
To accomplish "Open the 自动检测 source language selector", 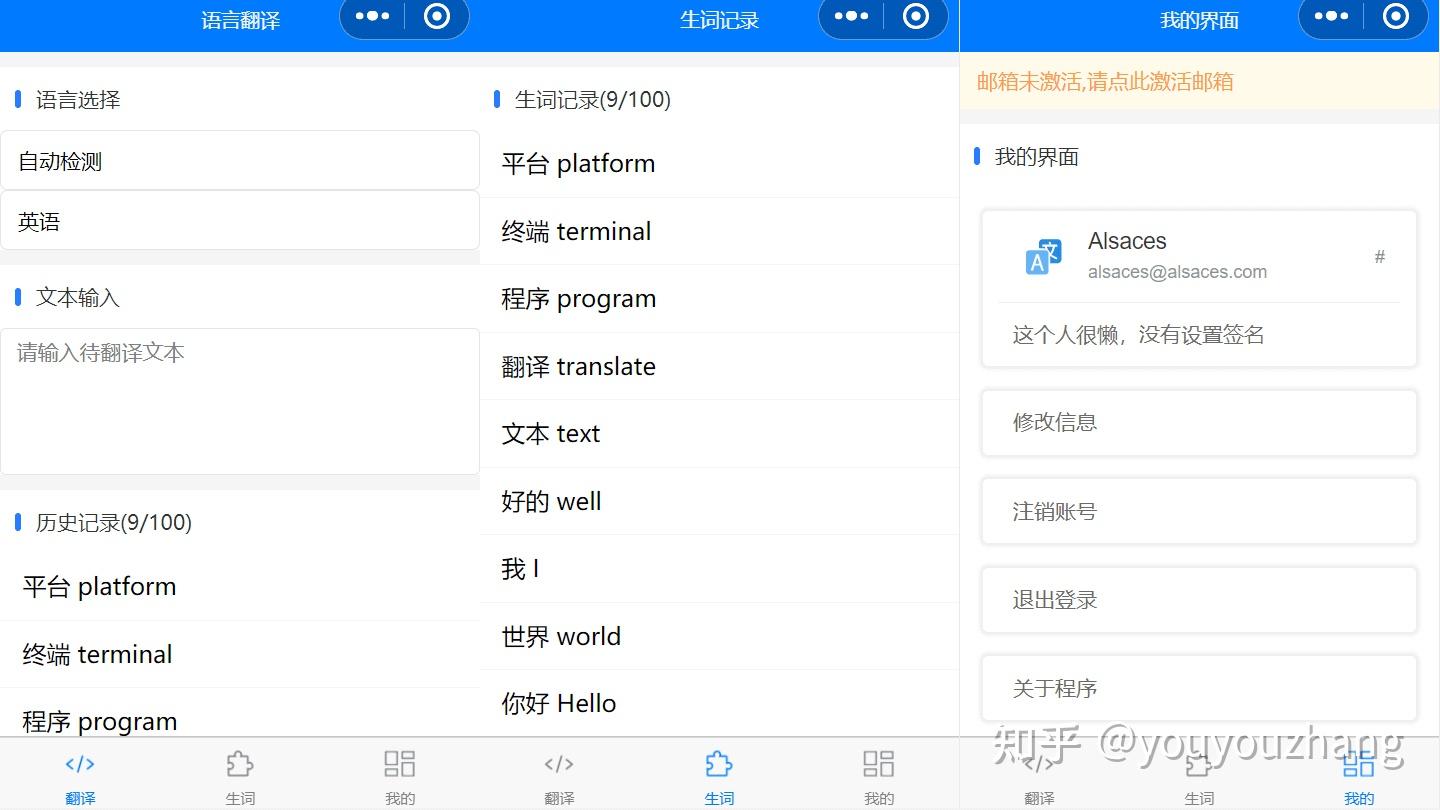I will 240,160.
